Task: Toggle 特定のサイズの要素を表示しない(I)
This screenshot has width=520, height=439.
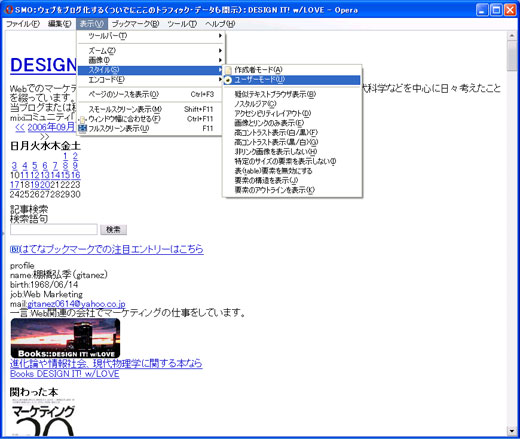Action: pyautogui.click(x=292, y=162)
